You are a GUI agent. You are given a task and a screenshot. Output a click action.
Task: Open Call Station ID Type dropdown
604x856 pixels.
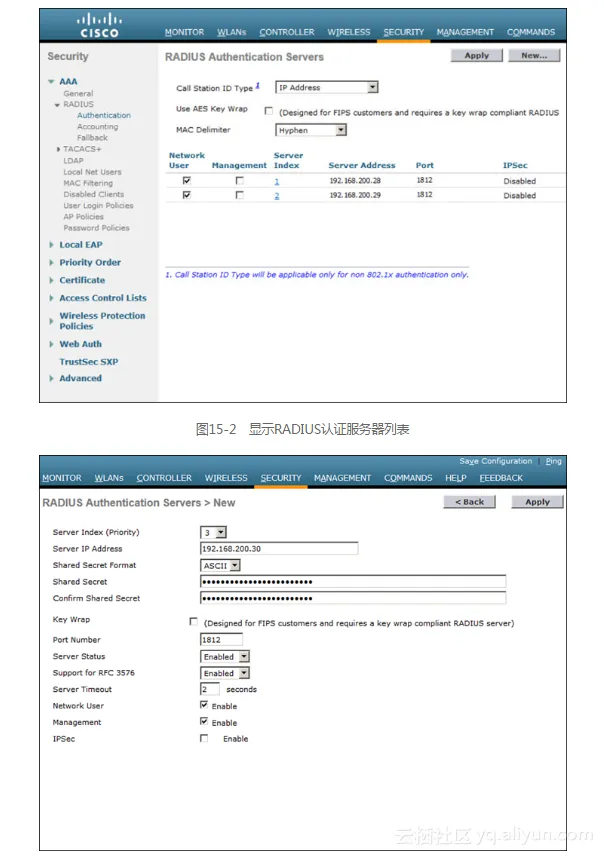tap(327, 87)
